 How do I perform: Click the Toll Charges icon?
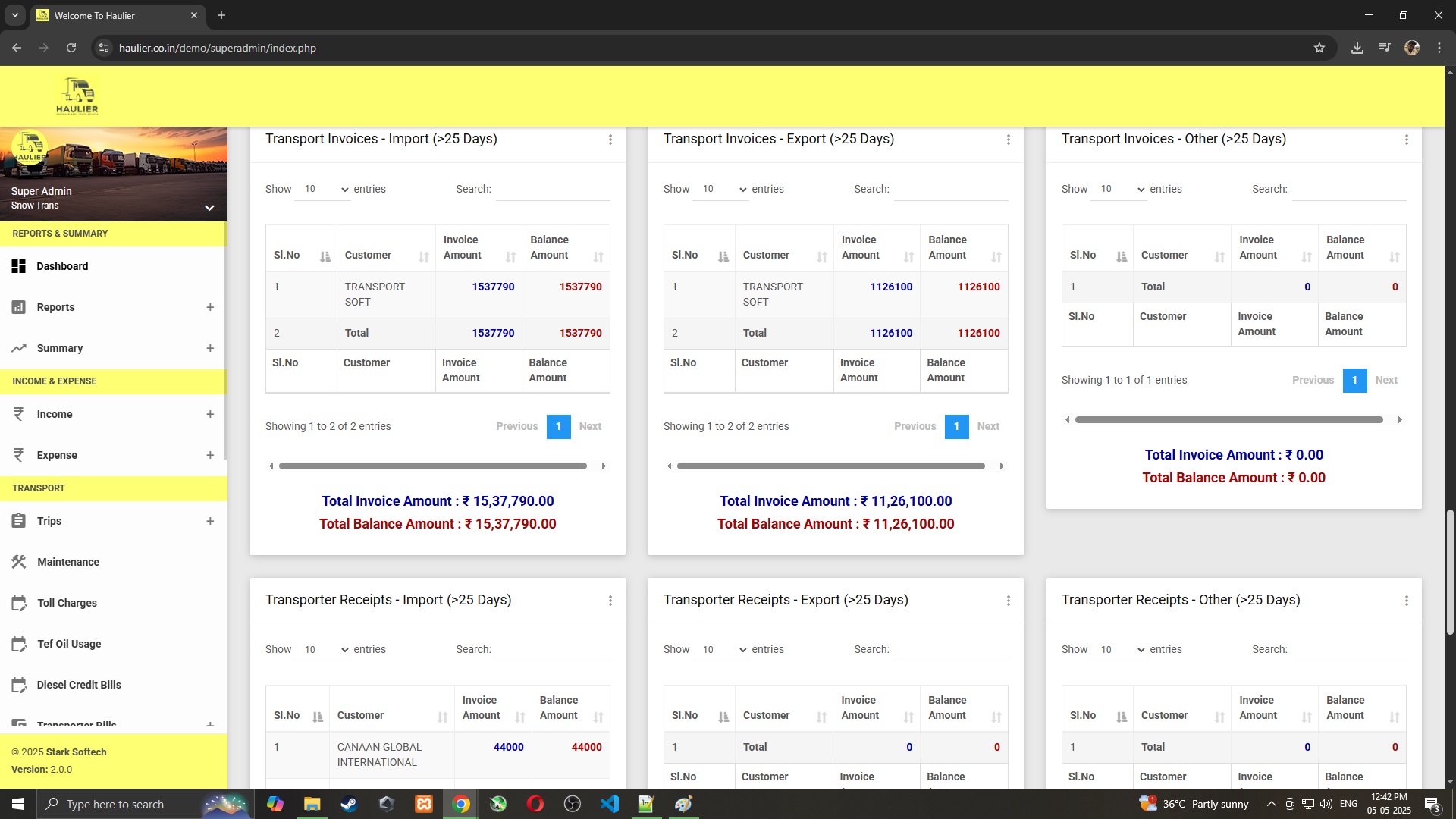click(x=19, y=603)
